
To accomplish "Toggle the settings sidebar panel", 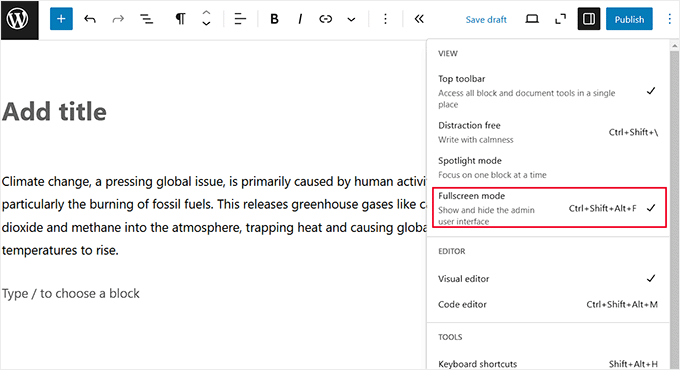I will point(588,19).
